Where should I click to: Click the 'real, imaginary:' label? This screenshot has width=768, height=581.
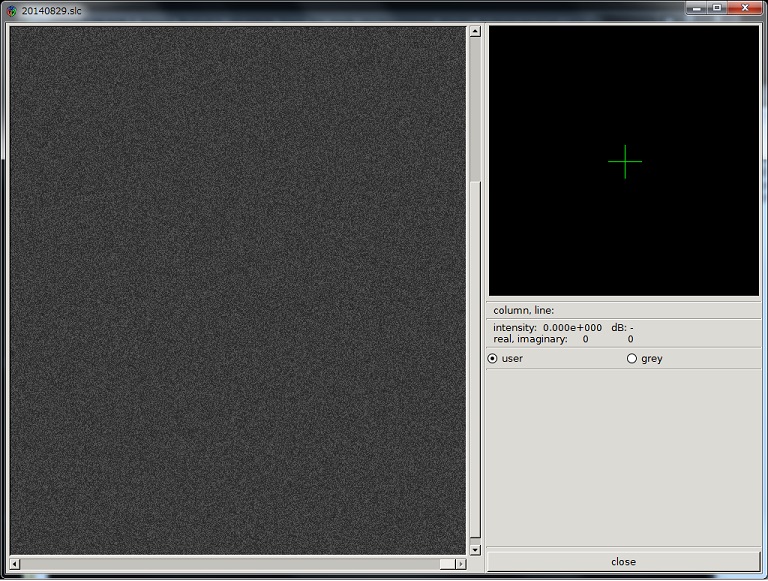[530, 339]
